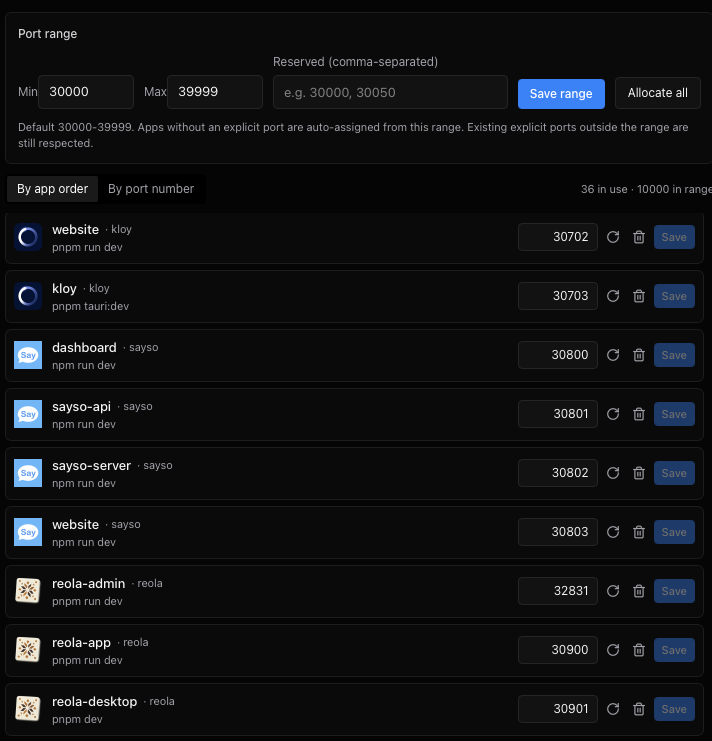Delete port for reola-desktop

pos(639,709)
